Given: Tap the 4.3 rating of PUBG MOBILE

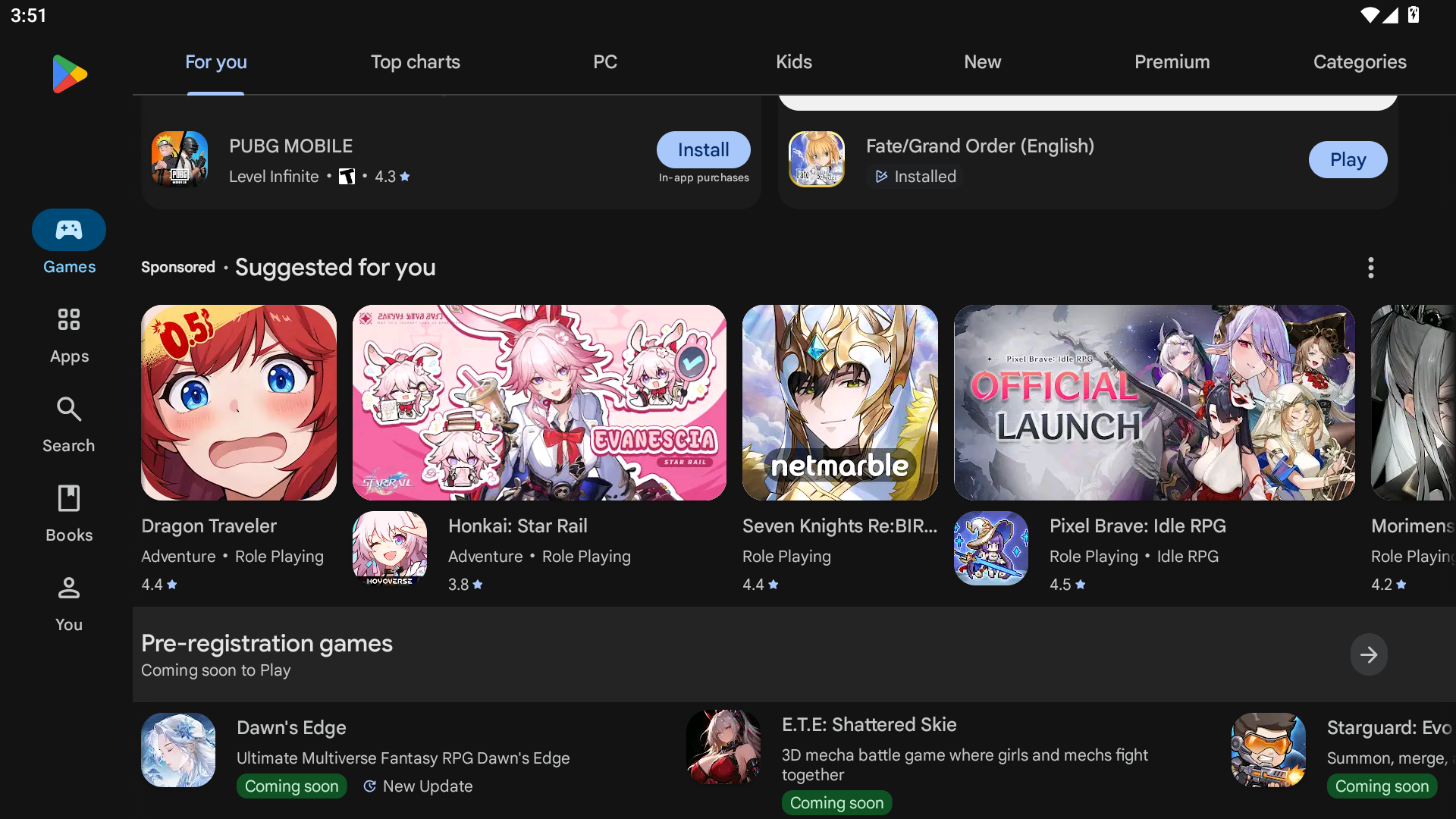Looking at the screenshot, I should 392,177.
